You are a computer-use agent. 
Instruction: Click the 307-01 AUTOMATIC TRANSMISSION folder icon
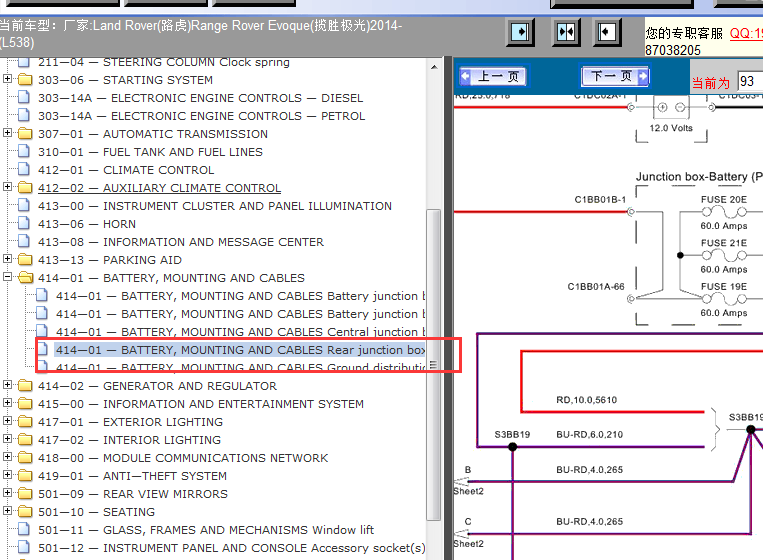coord(25,134)
